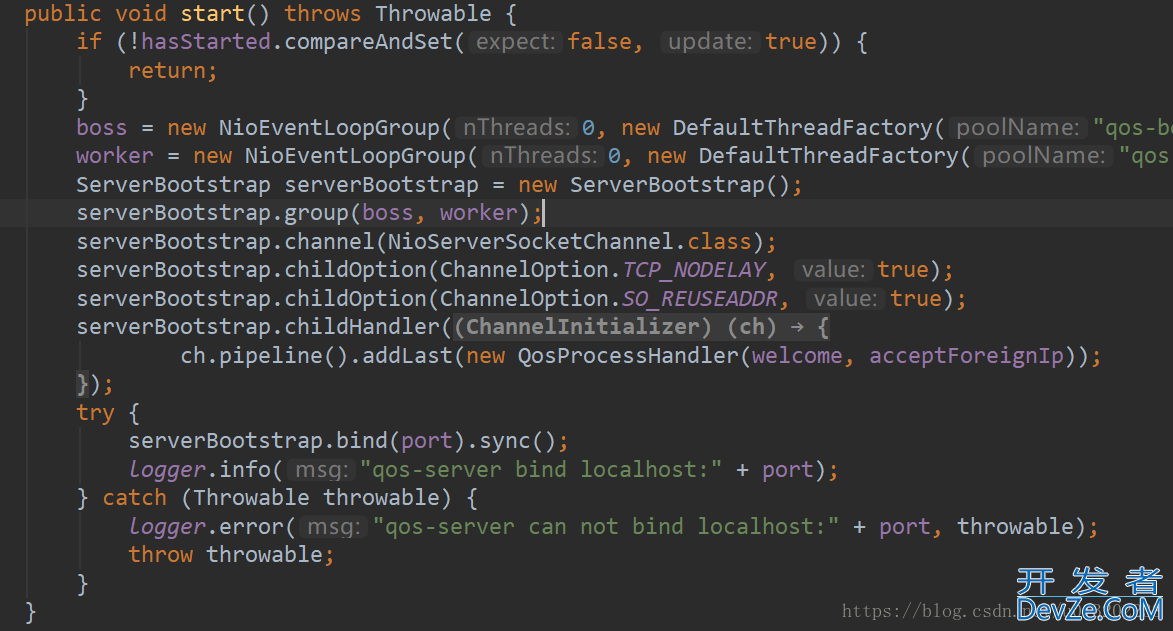Click "throwable" after the throw keyword
Image resolution: width=1173 pixels, height=631 pixels.
click(x=264, y=555)
